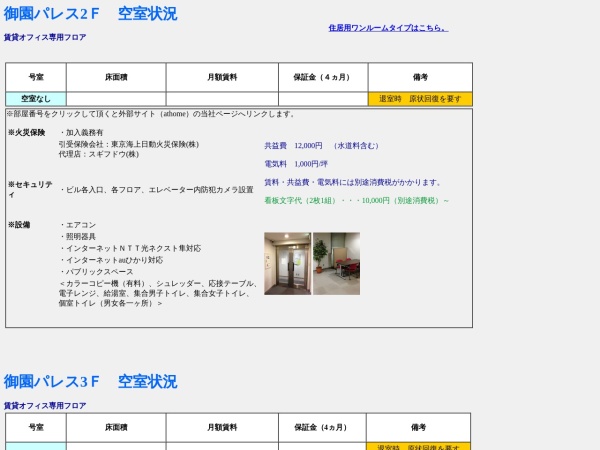This screenshot has height=450, width=600.
Task: Click the 賃貸オフィス専用フロア label under 3F heading
Action: [45, 406]
